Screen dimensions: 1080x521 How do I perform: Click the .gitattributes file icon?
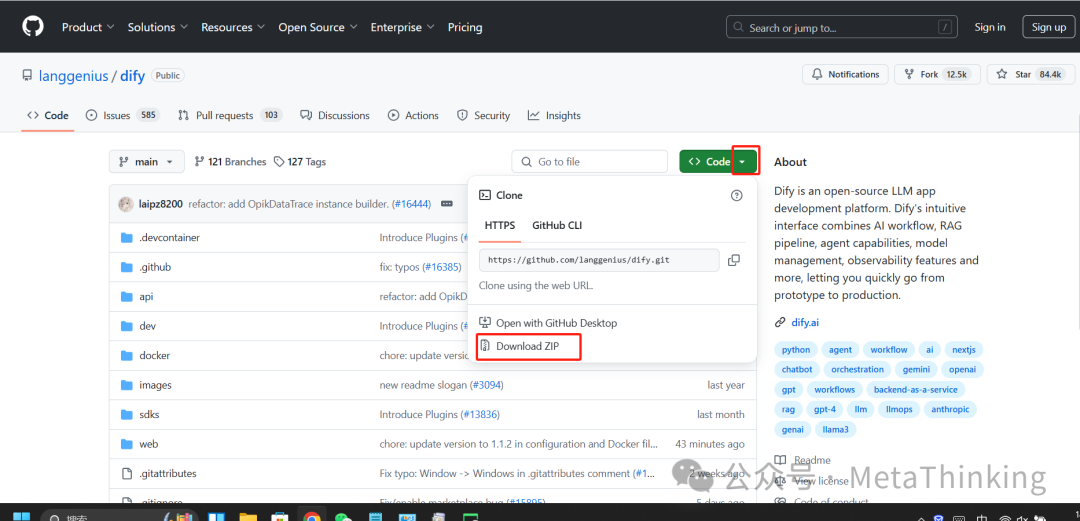click(126, 473)
